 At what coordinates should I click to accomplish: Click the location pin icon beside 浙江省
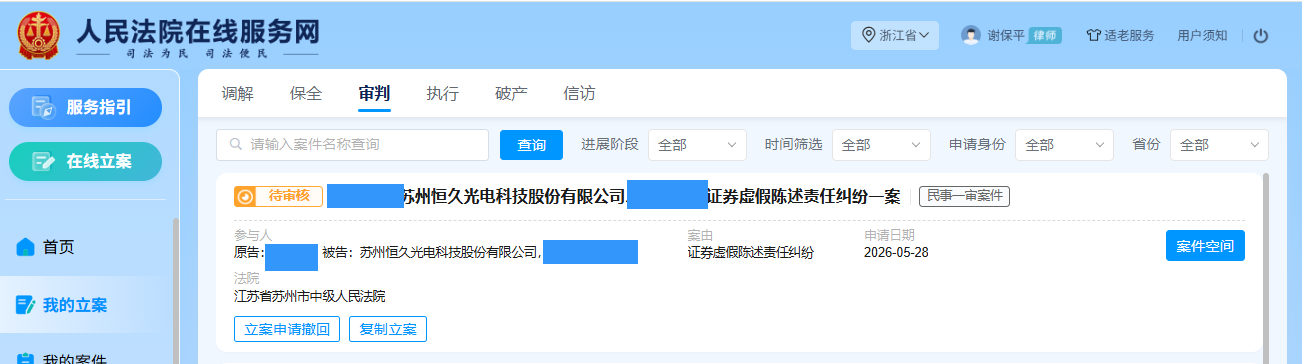pos(869,35)
